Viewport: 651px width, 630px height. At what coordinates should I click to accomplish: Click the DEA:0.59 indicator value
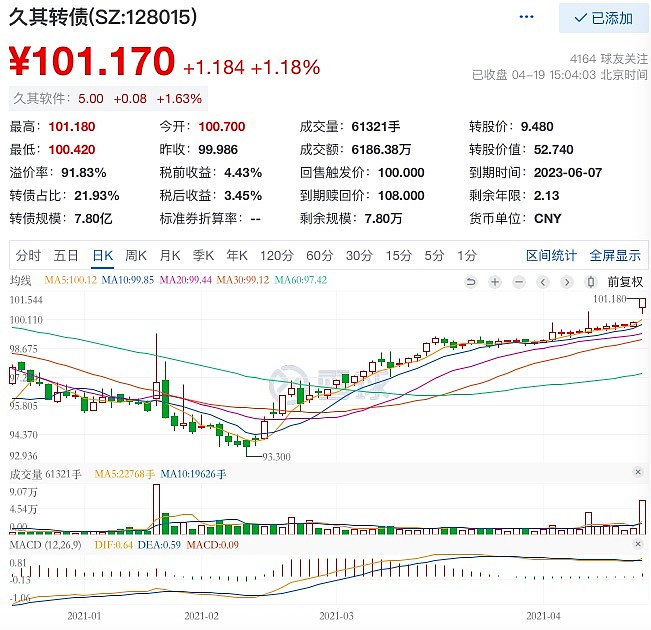(x=159, y=545)
